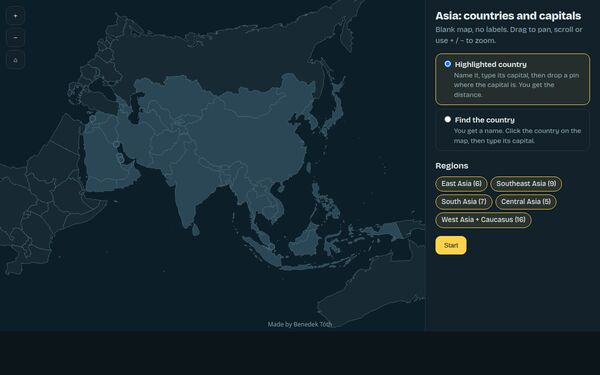Viewport: 600px width, 375px height.
Task: Toggle the South Asia (7) region chip
Action: pyautogui.click(x=464, y=202)
